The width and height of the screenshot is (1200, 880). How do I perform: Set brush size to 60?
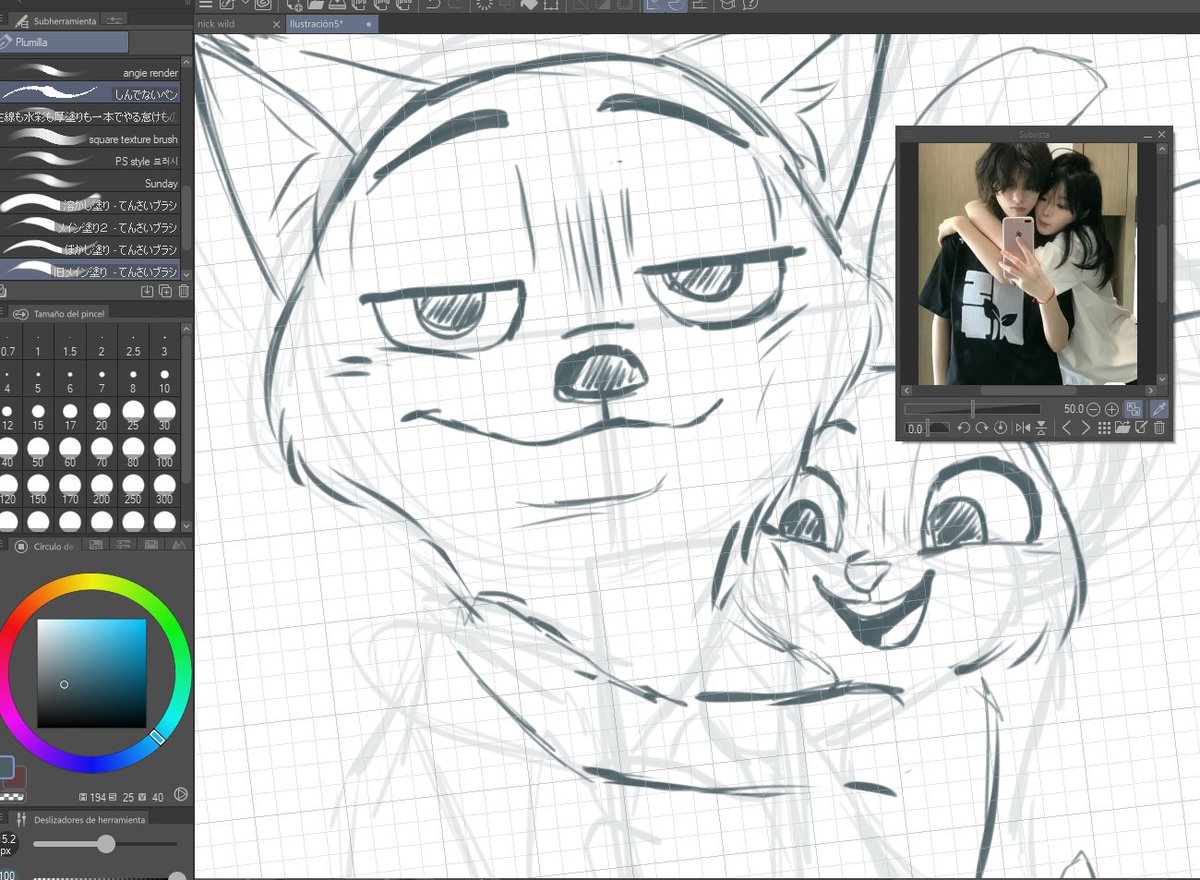tap(70, 453)
